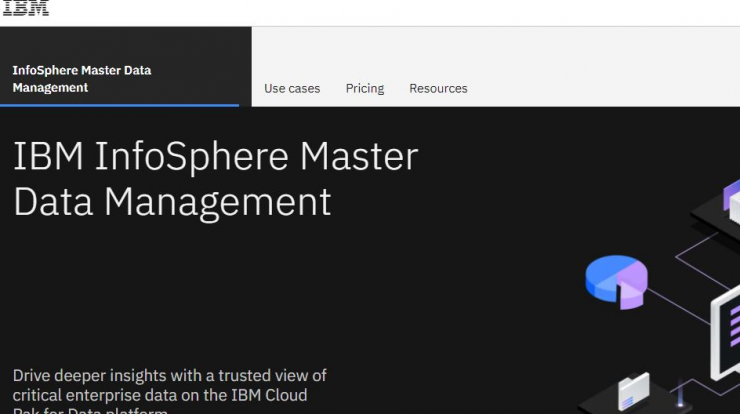Open the Use cases tab
Viewport: 740px width, 414px height.
[x=292, y=88]
